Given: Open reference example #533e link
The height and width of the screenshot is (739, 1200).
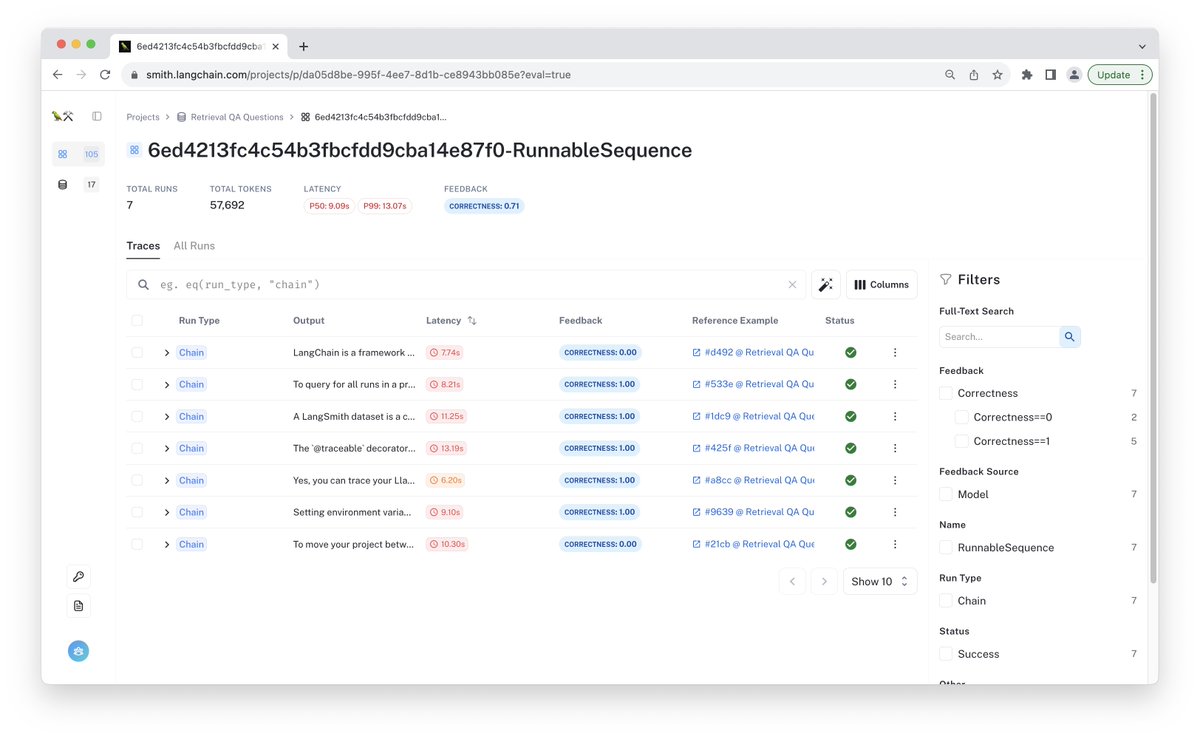Looking at the screenshot, I should (x=753, y=385).
